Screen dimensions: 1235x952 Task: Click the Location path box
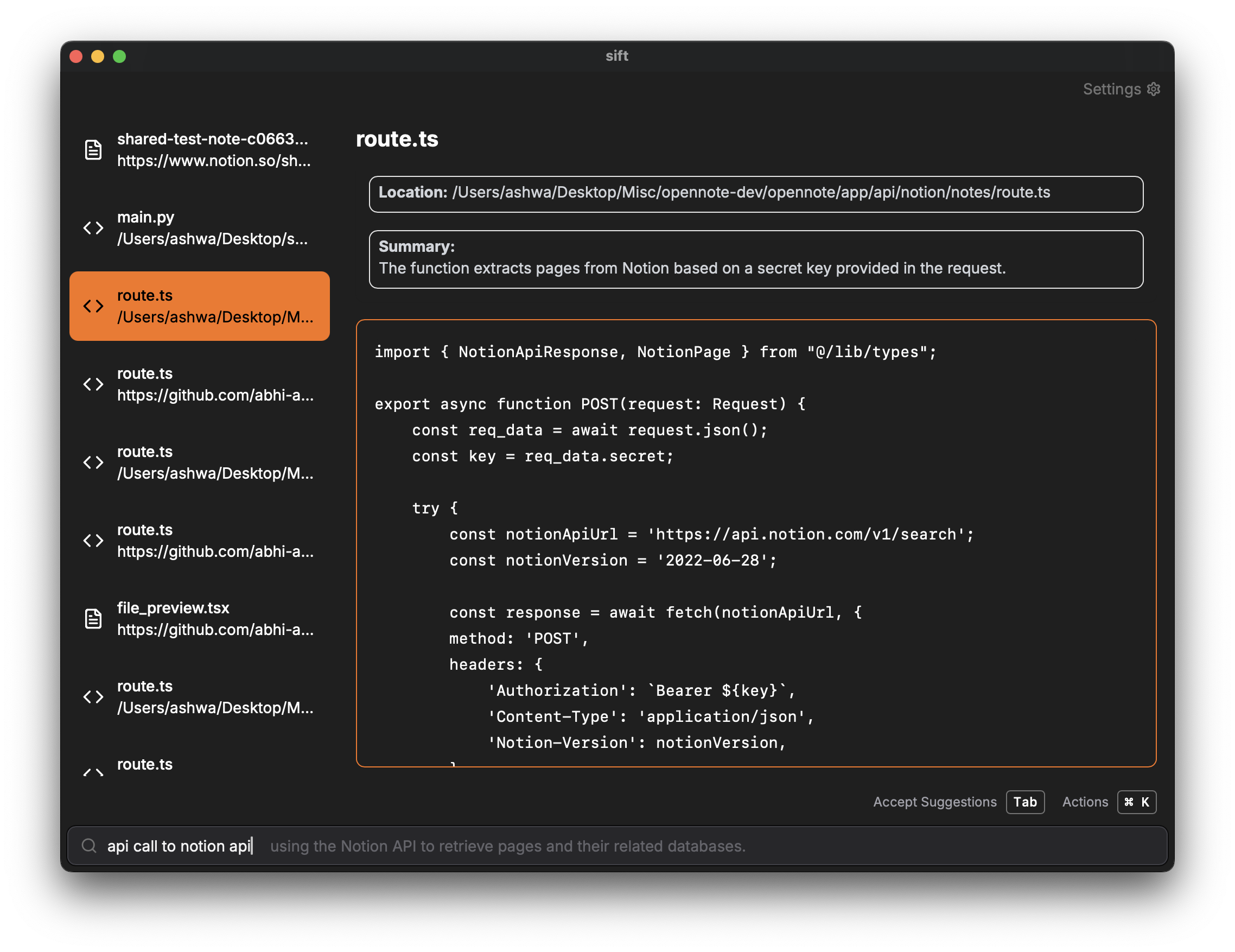[756, 194]
